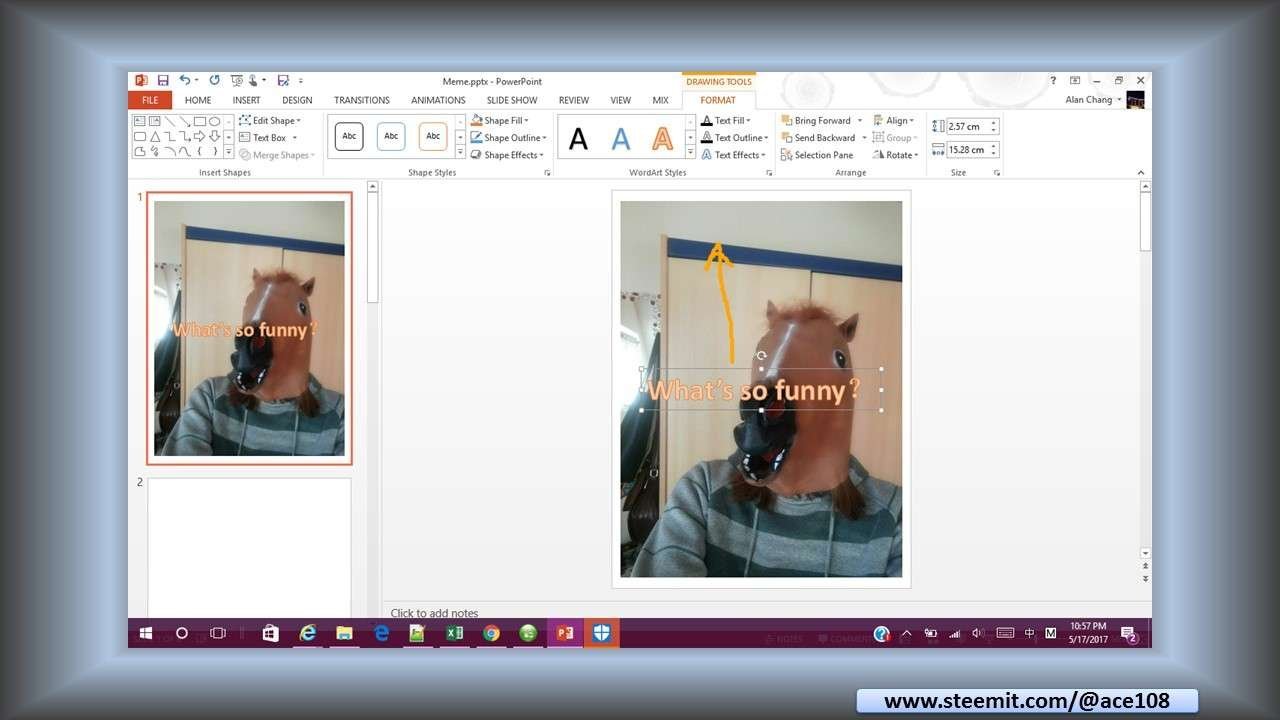Viewport: 1280px width, 720px height.
Task: Open the FILE tab
Action: pos(150,100)
